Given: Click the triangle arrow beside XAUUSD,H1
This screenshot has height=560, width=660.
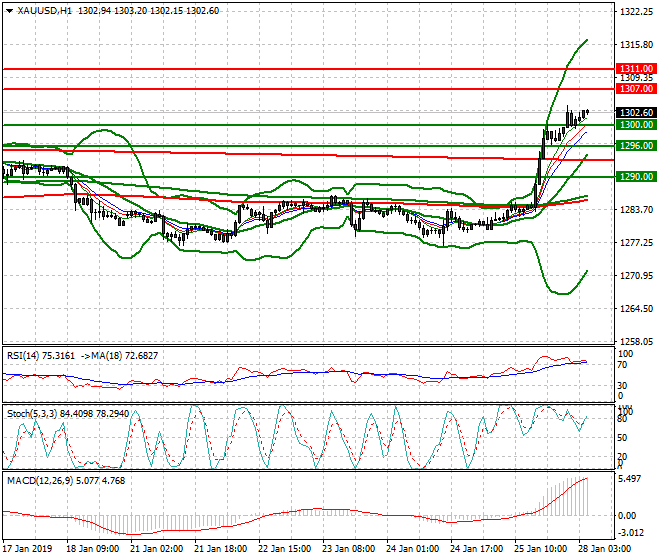Looking at the screenshot, I should click(8, 10).
